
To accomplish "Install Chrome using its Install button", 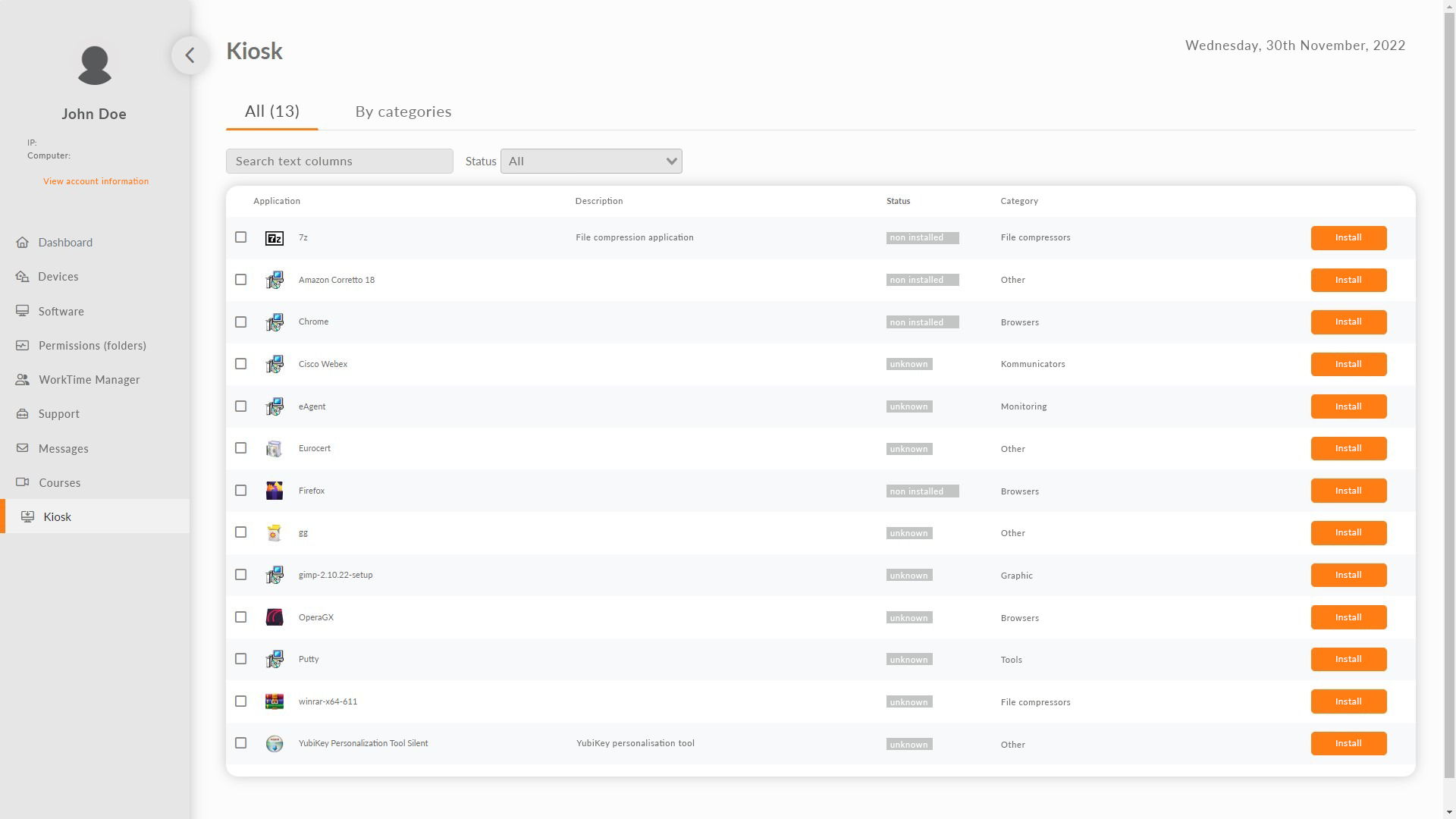I will click(1348, 322).
